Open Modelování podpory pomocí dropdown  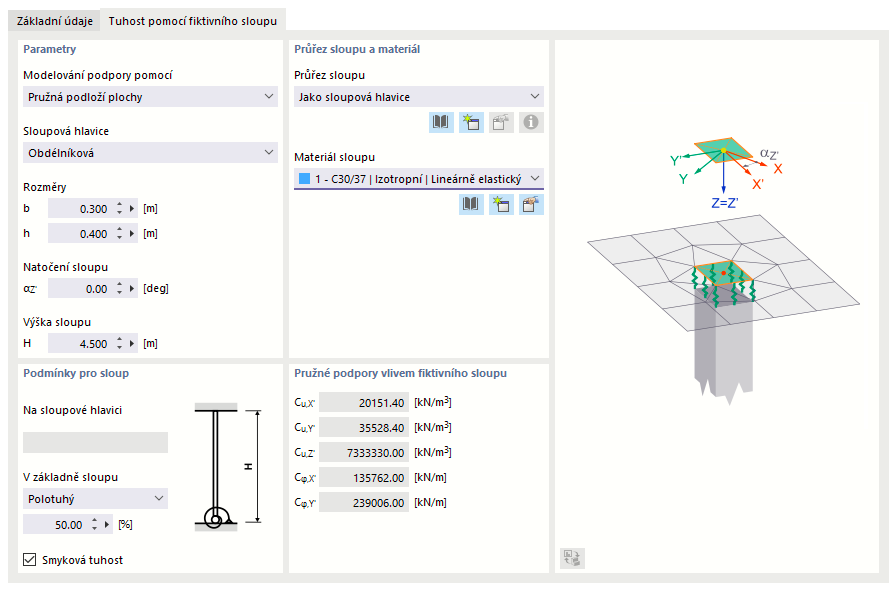pos(150,97)
